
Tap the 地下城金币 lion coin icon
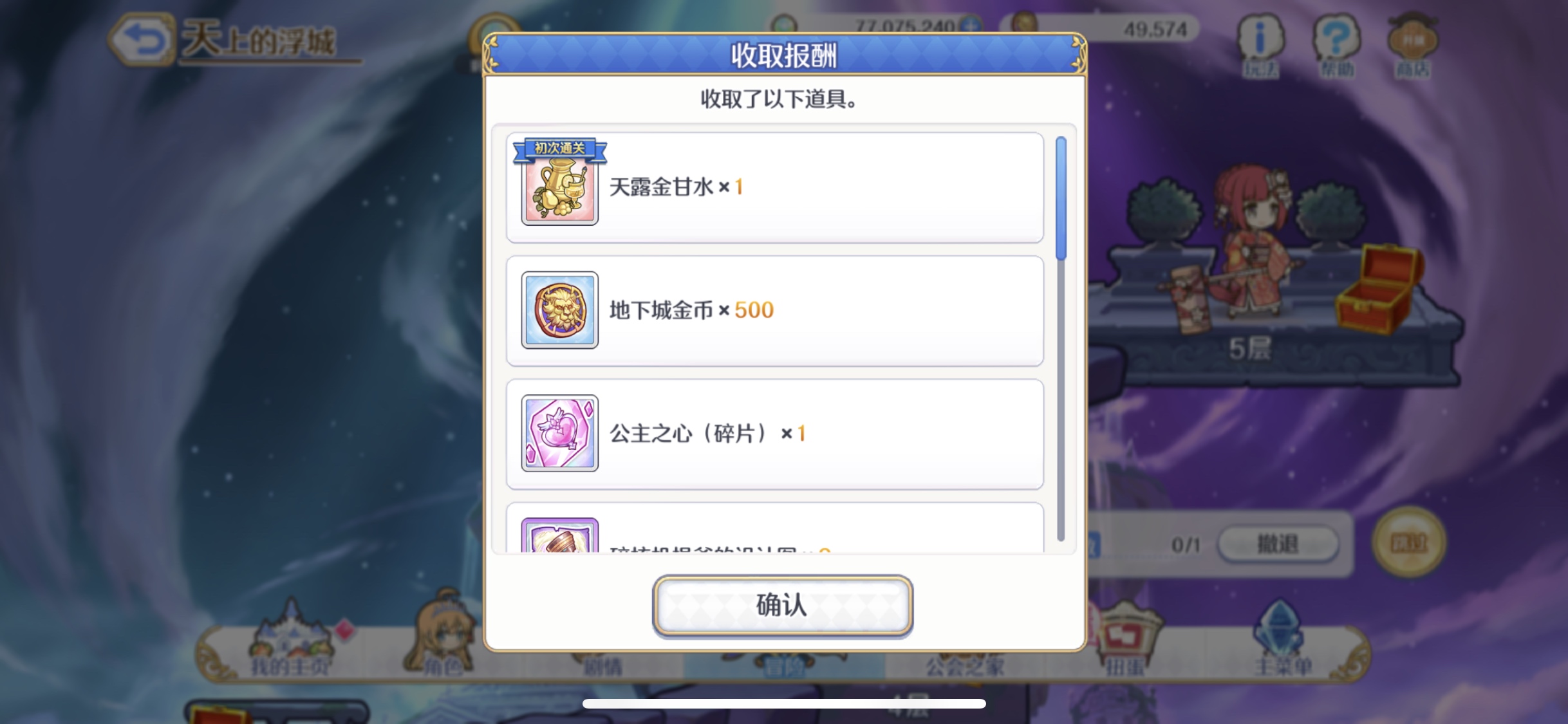click(559, 310)
